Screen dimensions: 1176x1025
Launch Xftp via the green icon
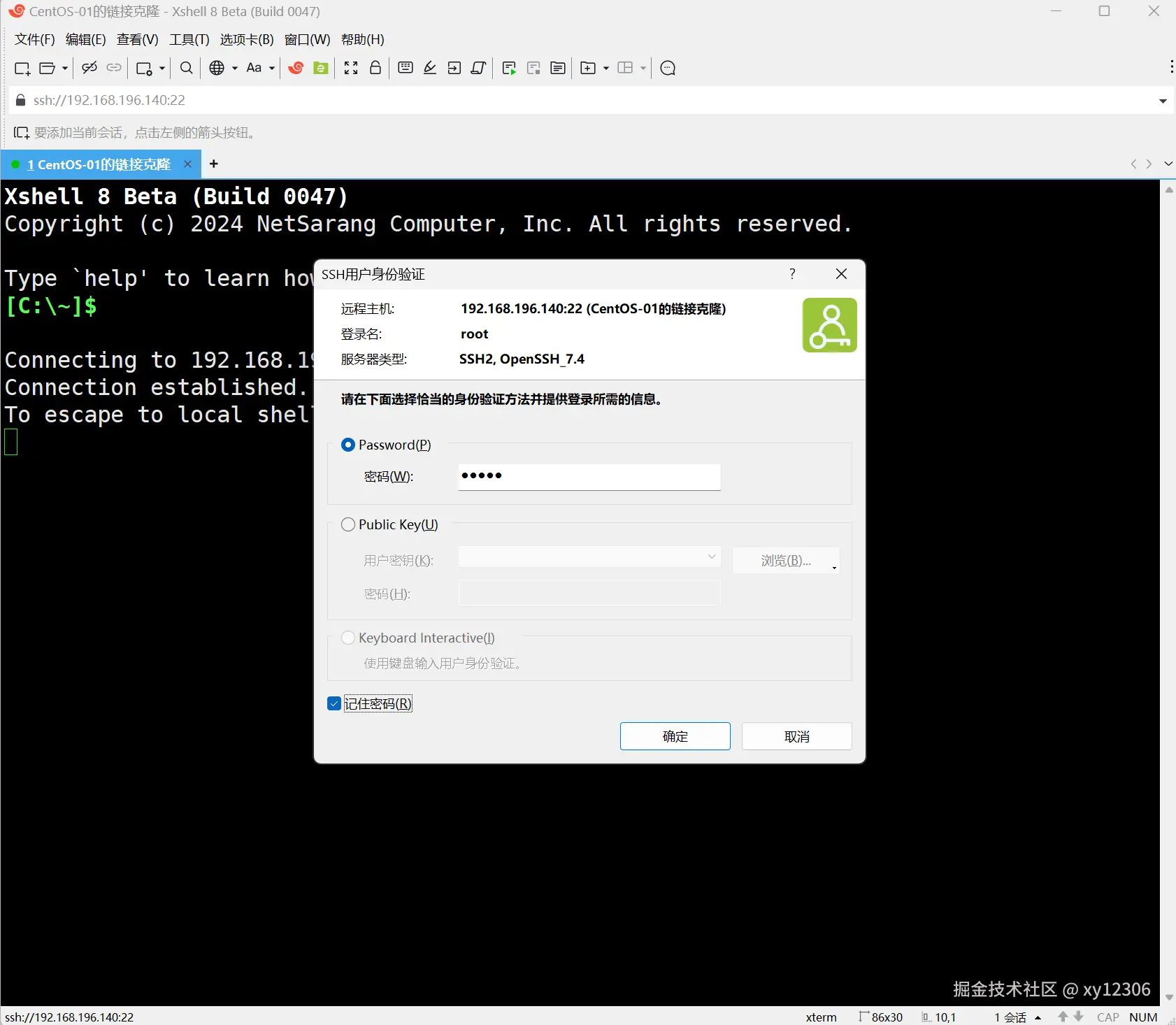(321, 68)
